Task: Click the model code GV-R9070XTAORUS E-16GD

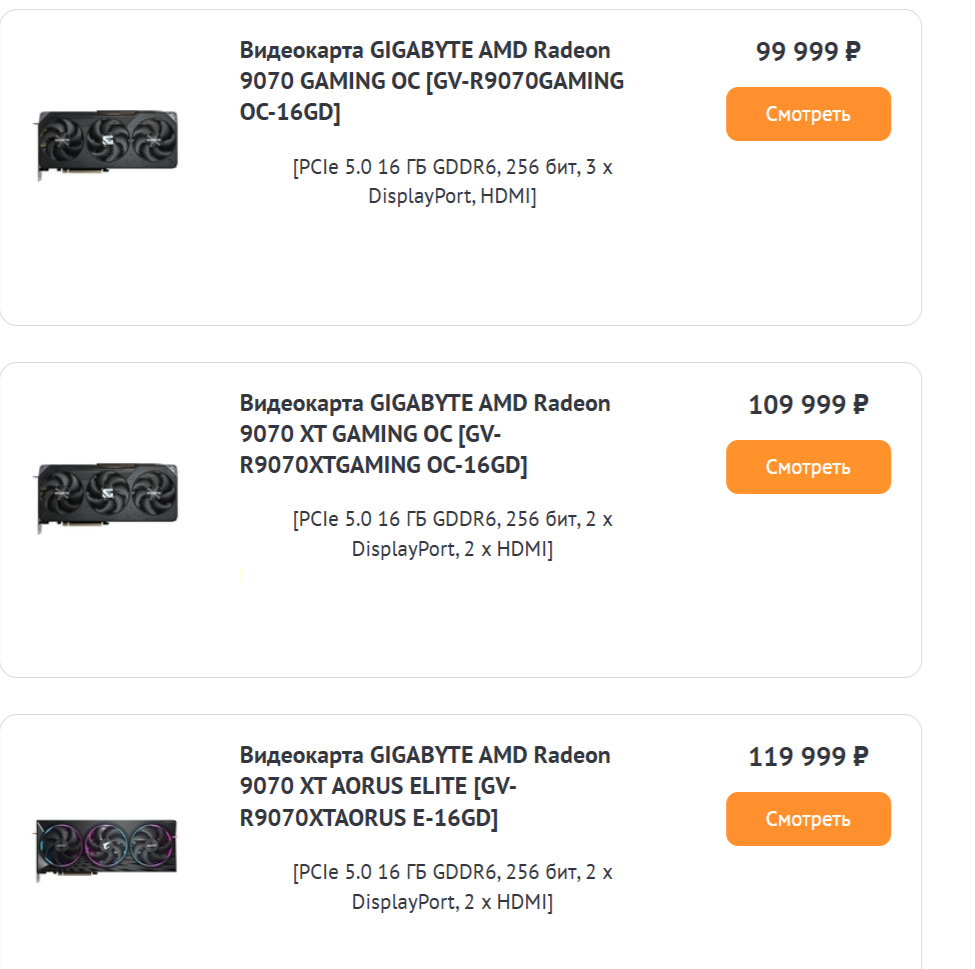Action: 370,819
